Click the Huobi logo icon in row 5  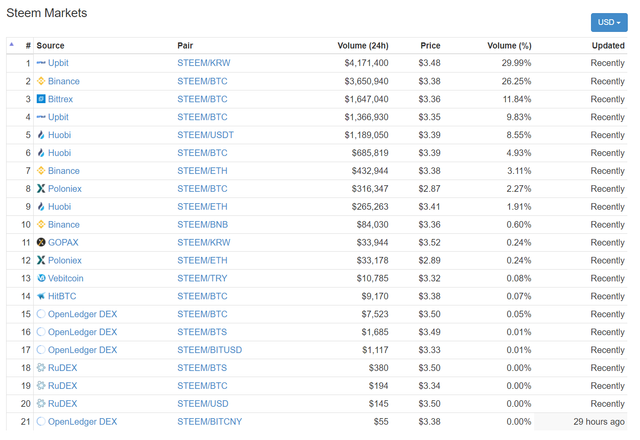41,135
